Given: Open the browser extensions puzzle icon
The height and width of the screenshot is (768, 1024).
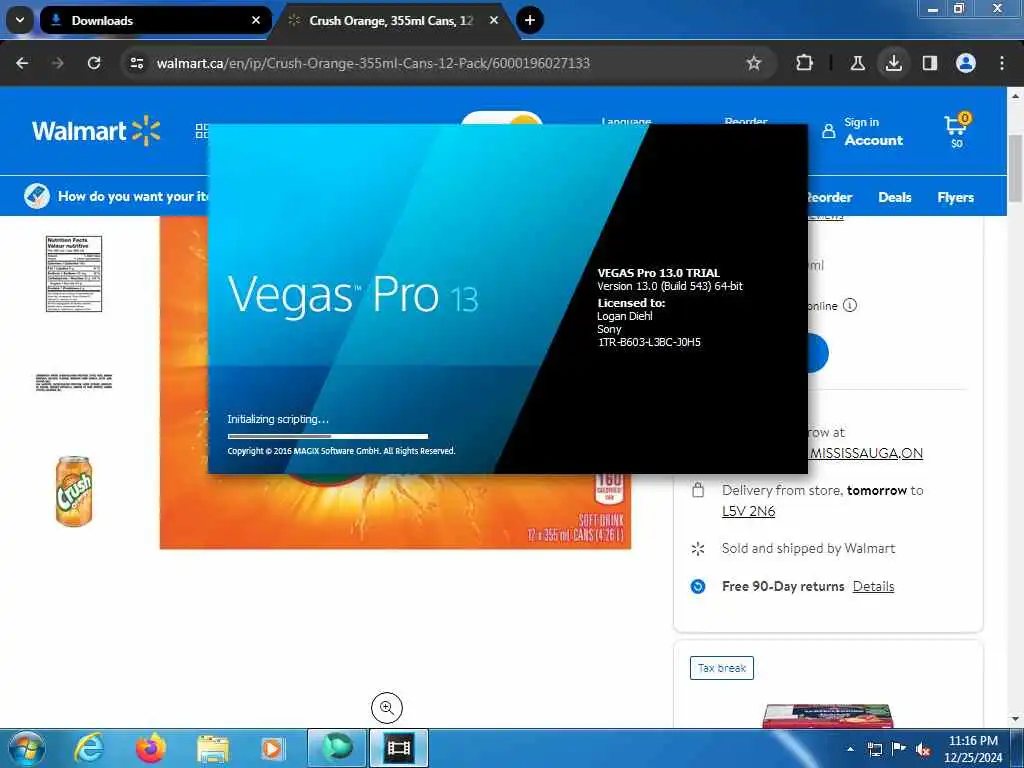Looking at the screenshot, I should [x=805, y=63].
